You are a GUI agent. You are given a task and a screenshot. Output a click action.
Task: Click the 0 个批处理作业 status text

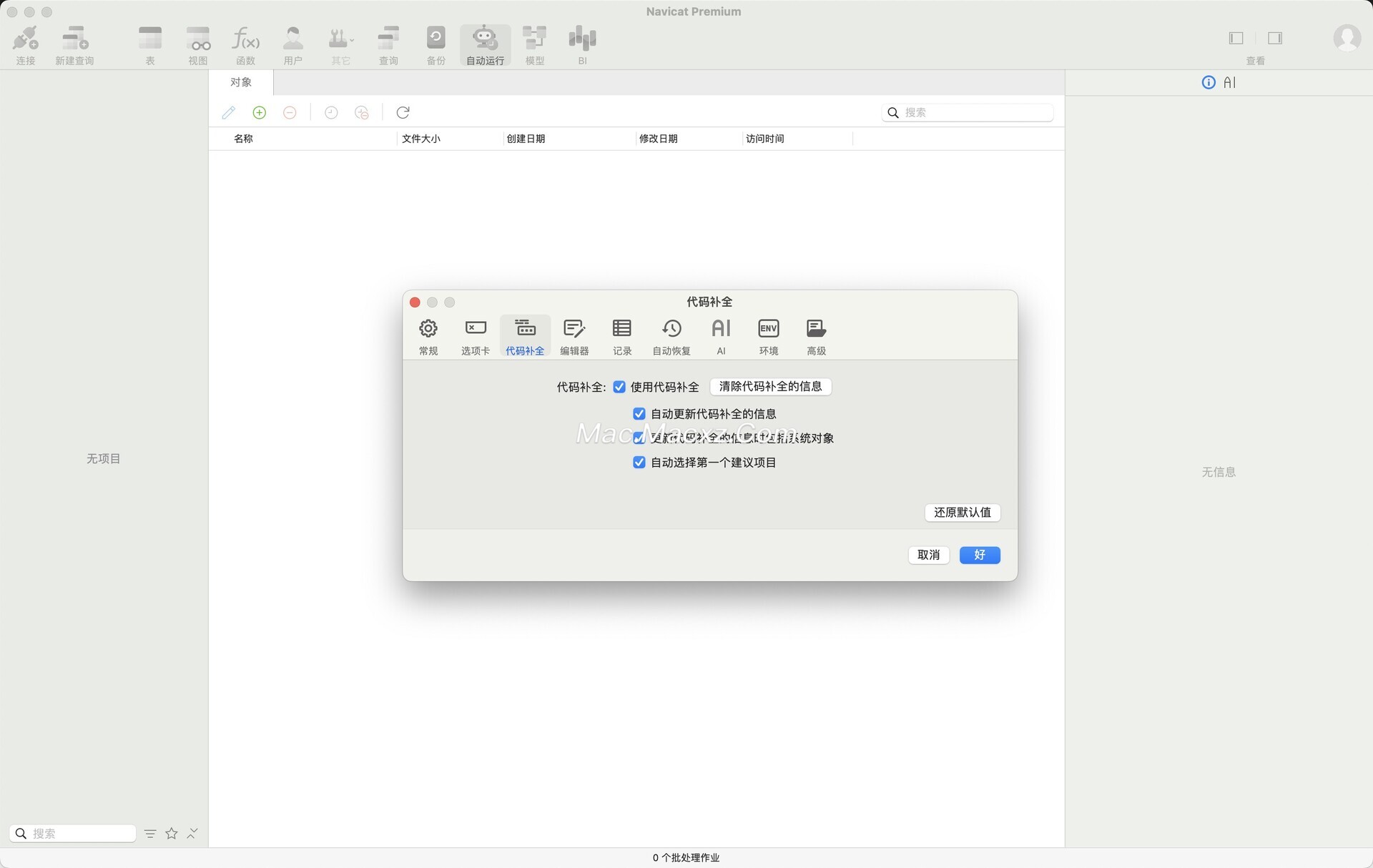coord(686,858)
